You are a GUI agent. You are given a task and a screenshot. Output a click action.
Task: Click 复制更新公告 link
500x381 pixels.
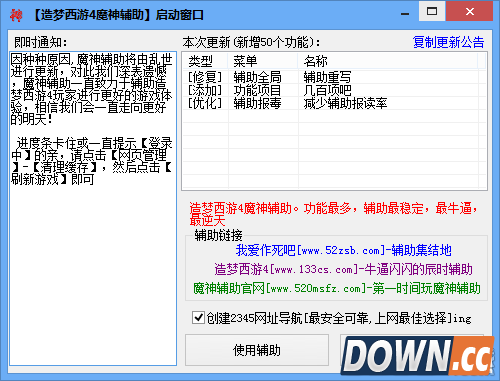pos(448,42)
